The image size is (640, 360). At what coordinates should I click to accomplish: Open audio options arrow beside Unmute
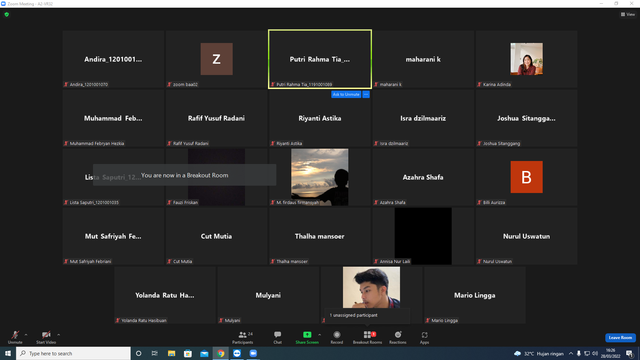pos(26,335)
